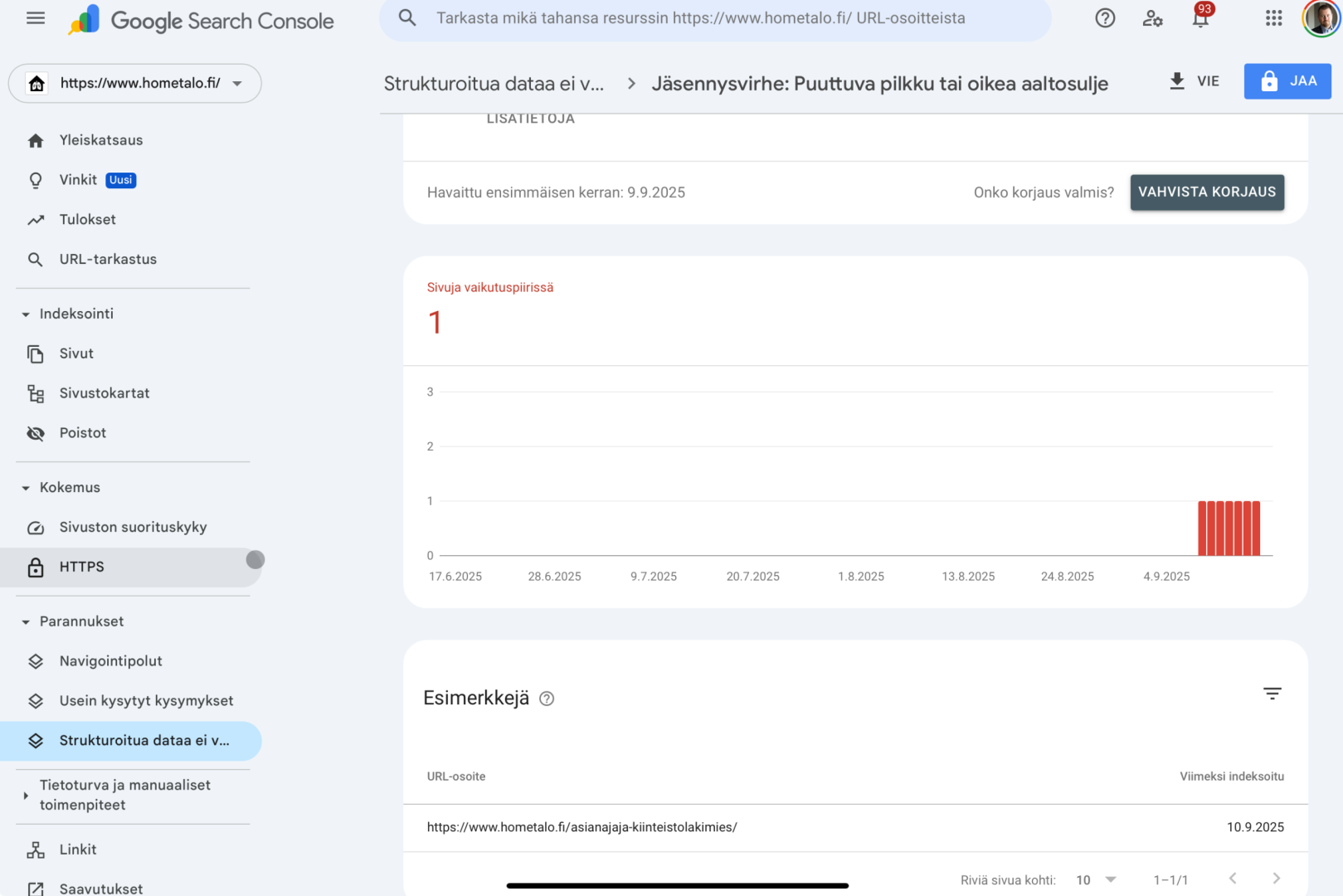Image resolution: width=1343 pixels, height=896 pixels.
Task: Click the URL inspection search field
Action: click(x=715, y=18)
